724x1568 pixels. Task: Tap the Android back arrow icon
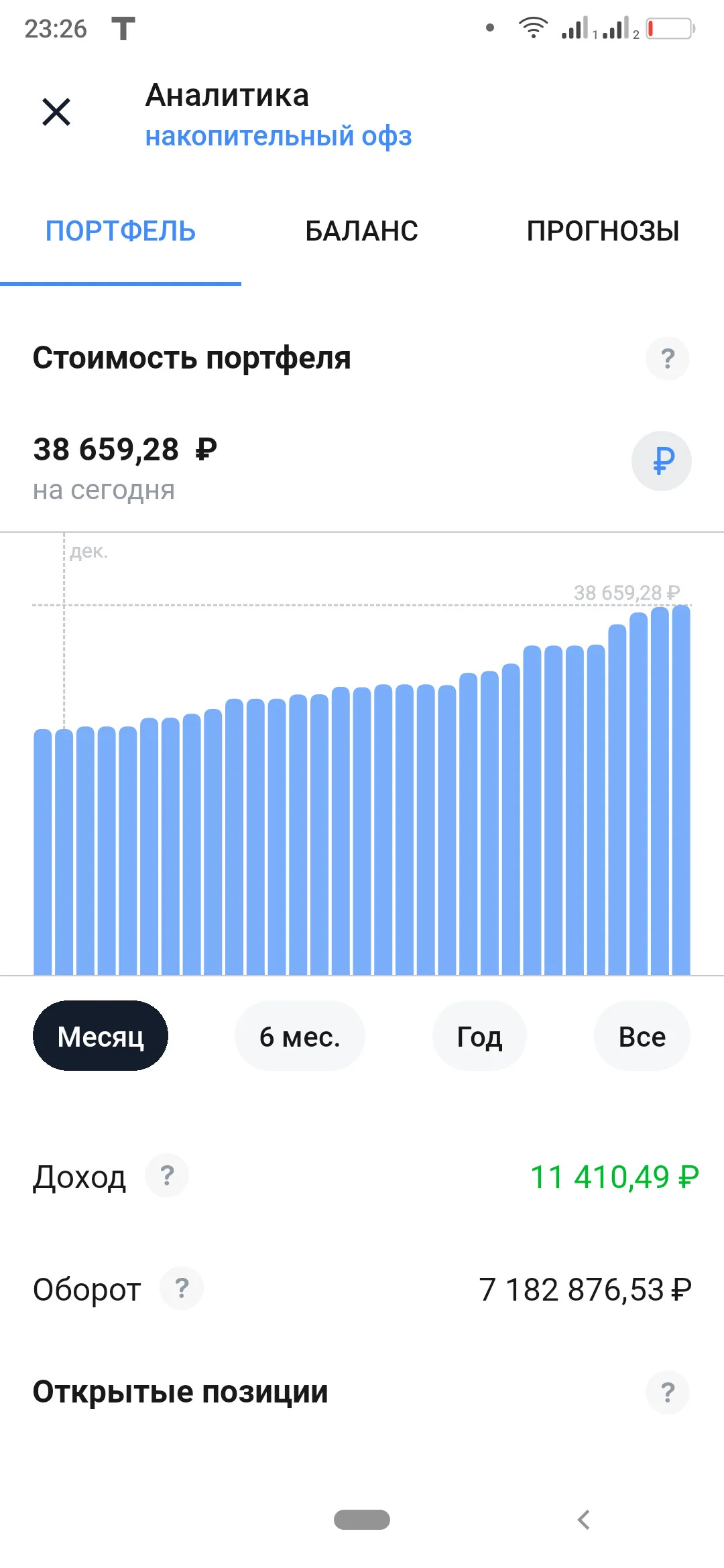point(584,1520)
